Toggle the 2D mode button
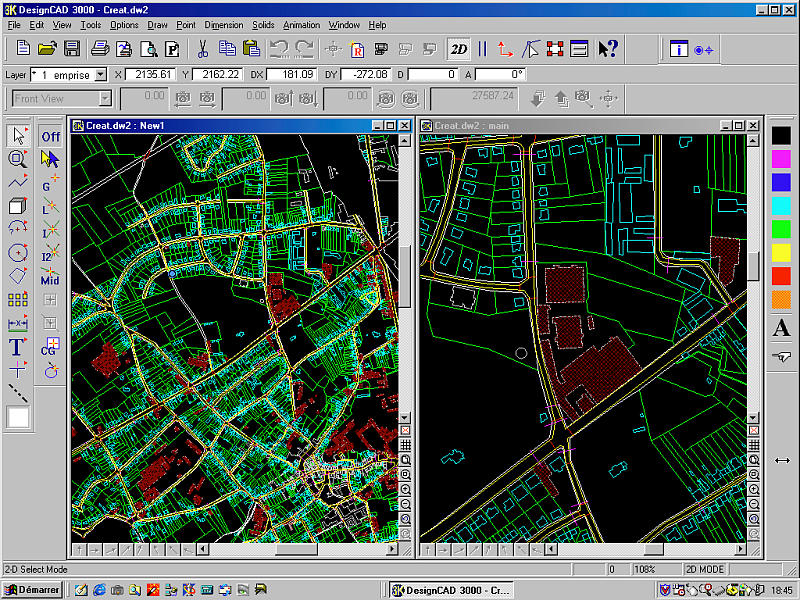 point(458,48)
